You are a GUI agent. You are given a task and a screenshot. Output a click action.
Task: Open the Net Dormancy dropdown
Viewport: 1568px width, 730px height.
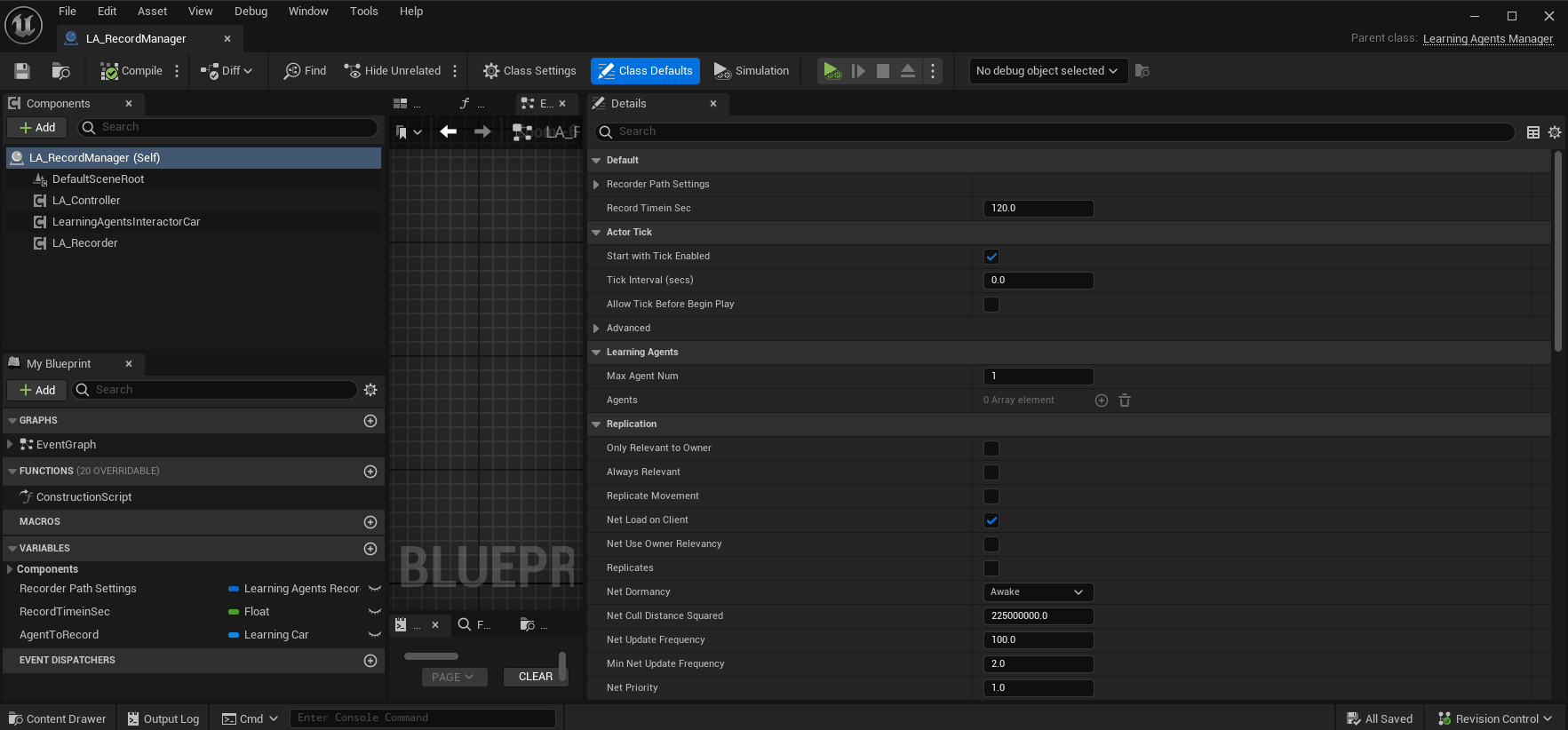[x=1038, y=592]
